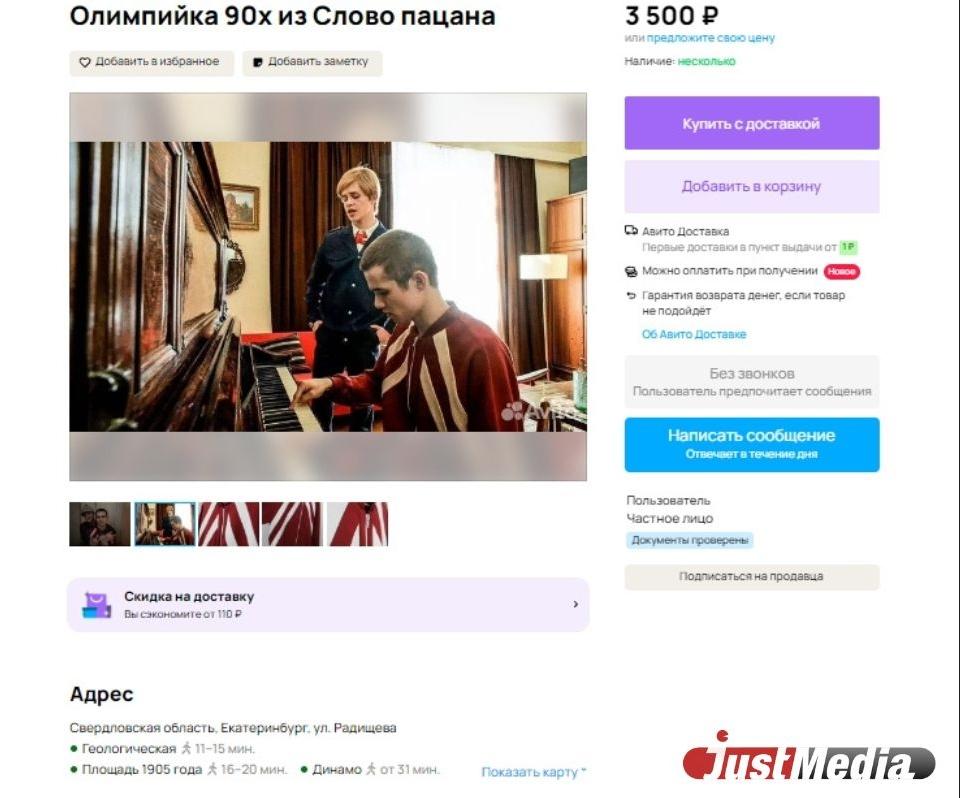Click Купить с доставкой button
This screenshot has height=798, width=960.
[x=752, y=123]
